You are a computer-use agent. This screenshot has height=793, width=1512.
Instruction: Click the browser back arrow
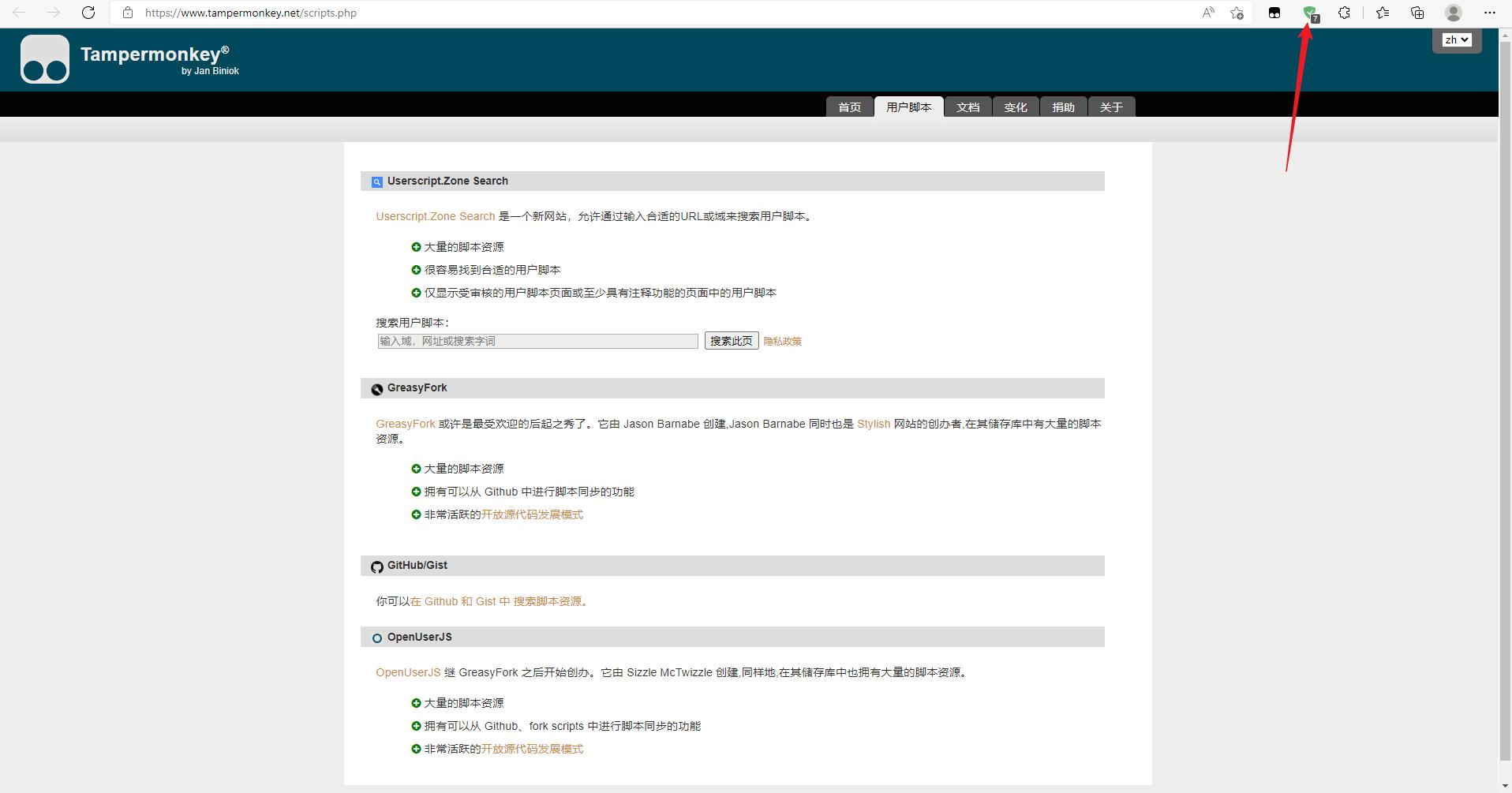click(x=19, y=13)
